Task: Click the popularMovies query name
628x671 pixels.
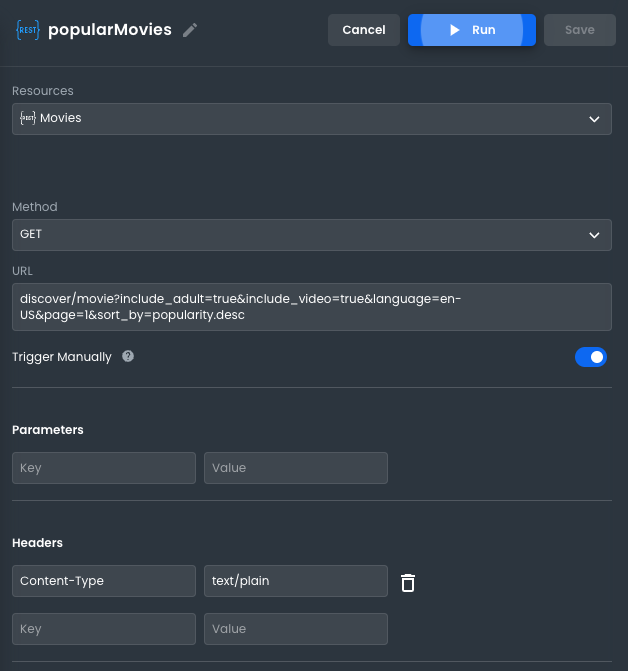Action: click(x=110, y=30)
